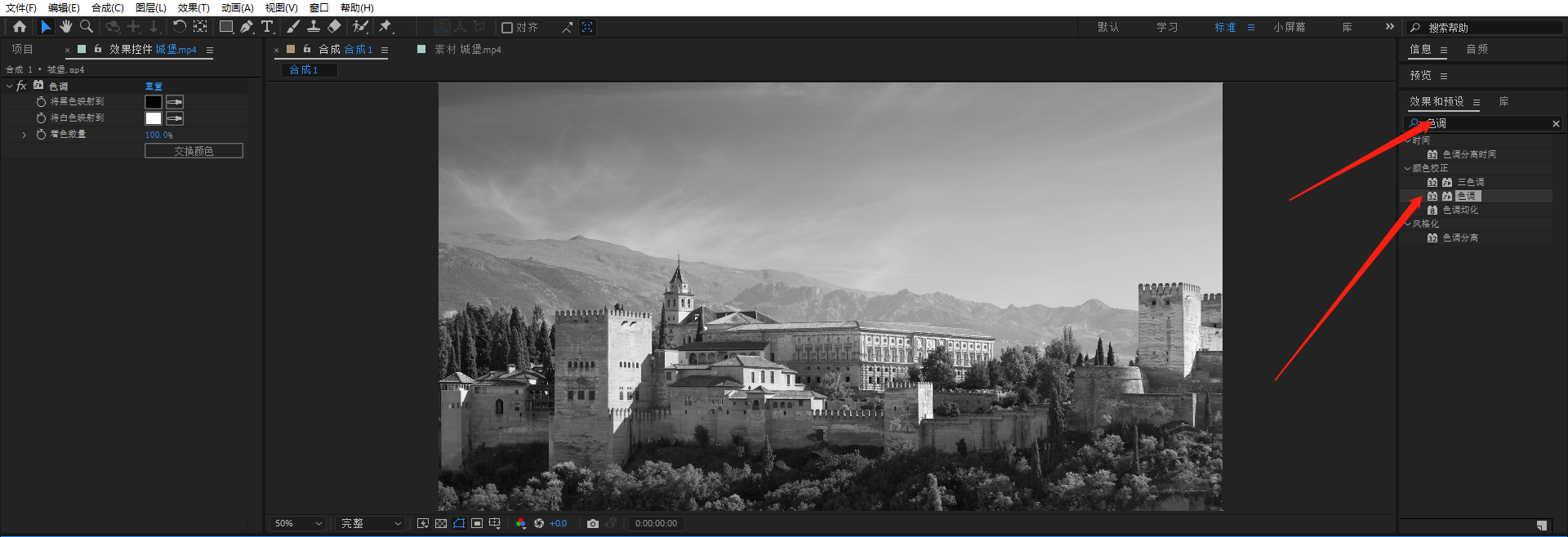Collapse the 时间 effects category

tap(1408, 140)
